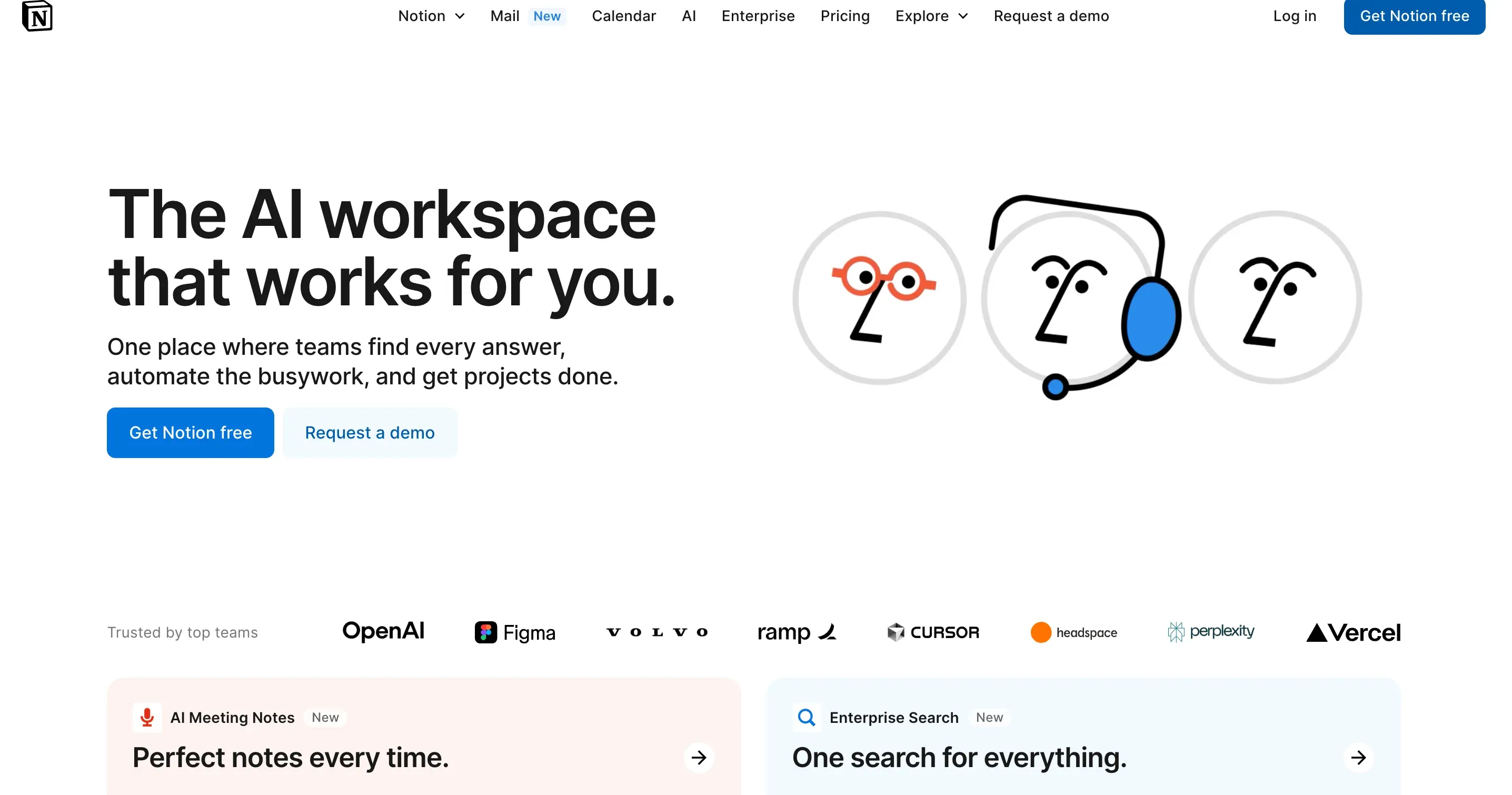Click the Vercel logo

click(x=1353, y=632)
